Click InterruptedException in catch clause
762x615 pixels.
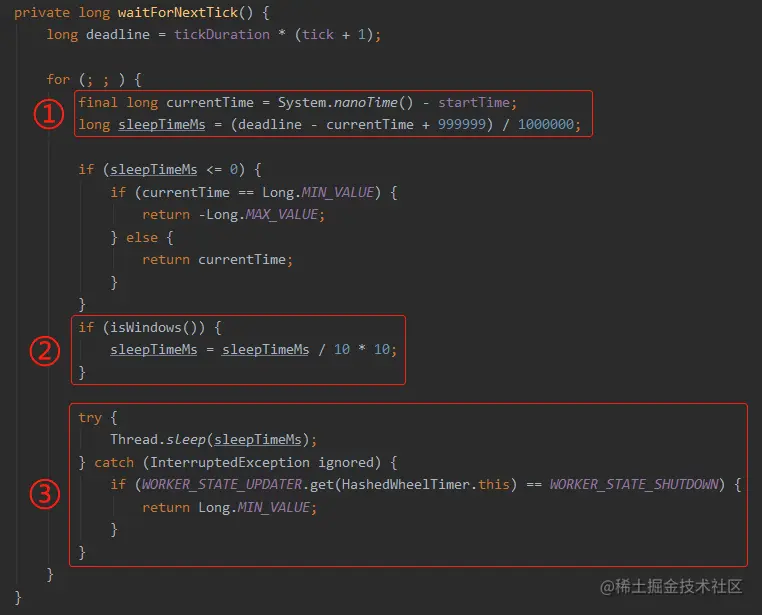[x=229, y=462]
